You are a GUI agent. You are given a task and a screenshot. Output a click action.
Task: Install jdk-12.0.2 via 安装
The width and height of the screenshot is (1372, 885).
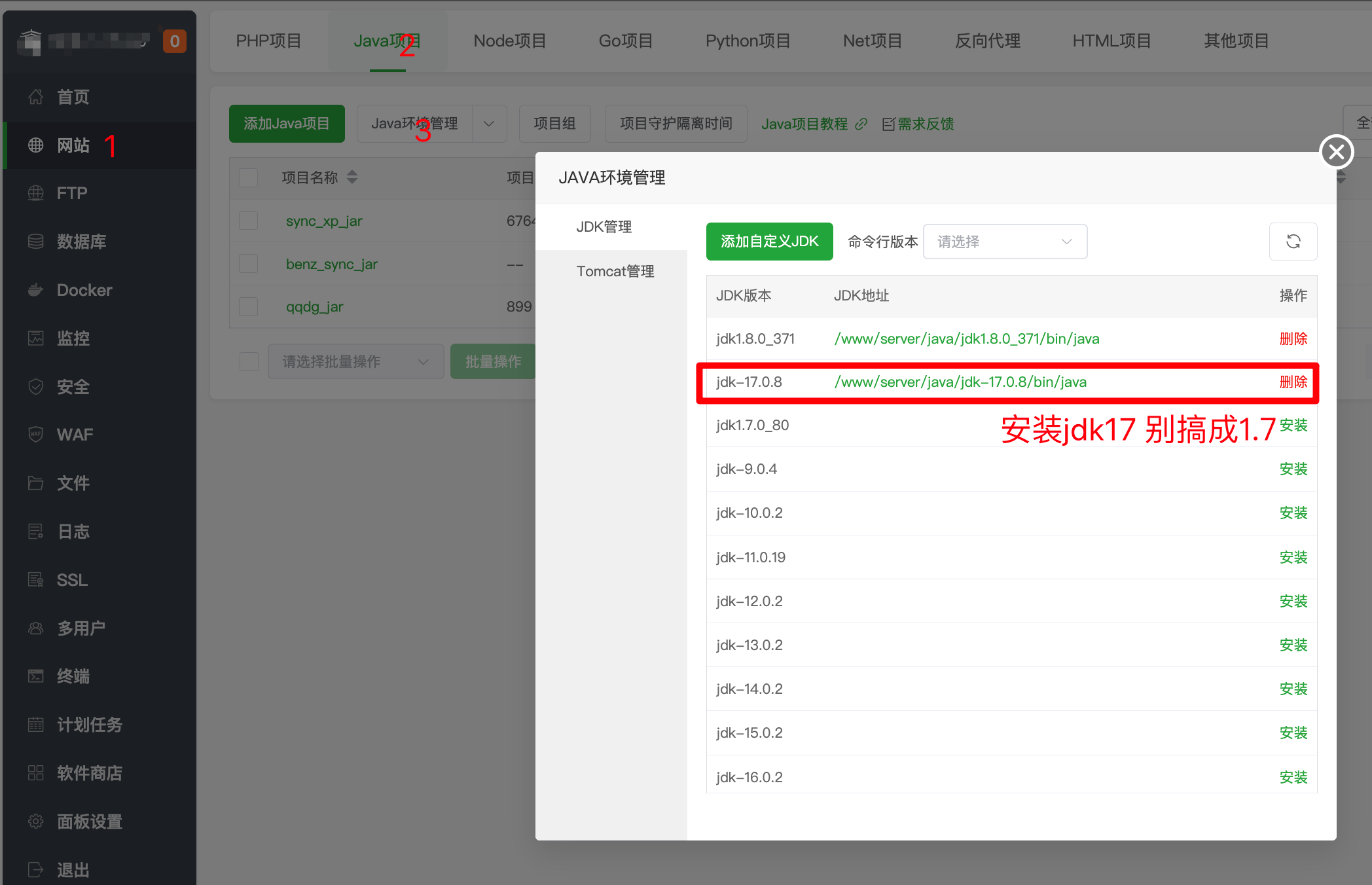[x=1293, y=602]
